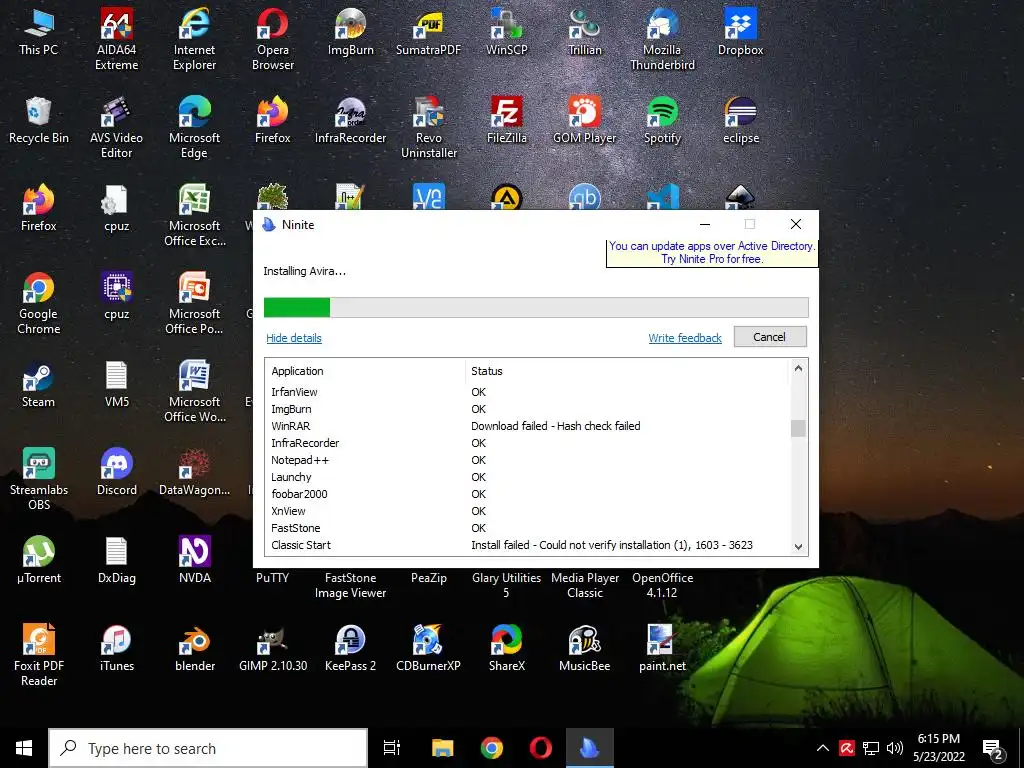Viewport: 1024px width, 768px height.
Task: Select the Revo Uninstaller desktop icon
Action: pyautogui.click(x=428, y=127)
